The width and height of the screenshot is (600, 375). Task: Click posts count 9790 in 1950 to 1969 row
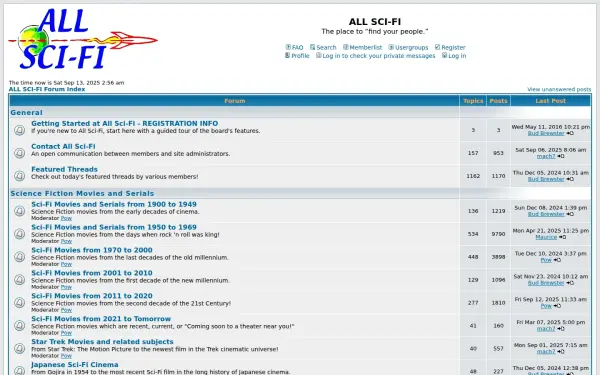498,234
